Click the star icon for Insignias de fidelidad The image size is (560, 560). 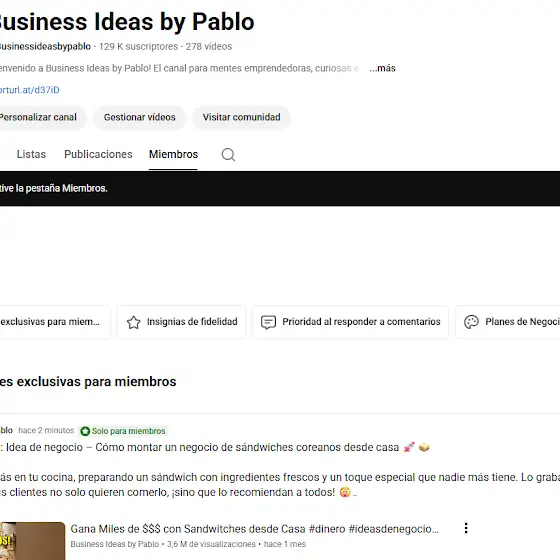[x=134, y=322]
